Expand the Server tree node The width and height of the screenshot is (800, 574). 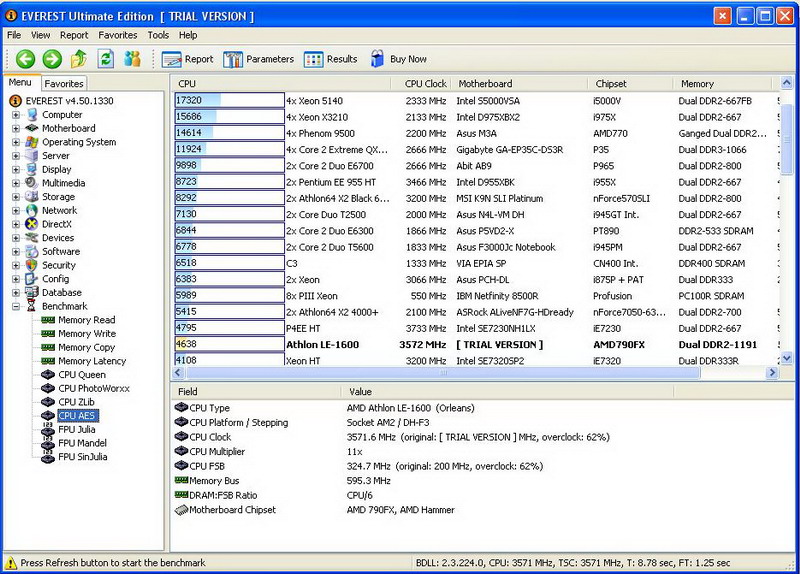[16, 156]
